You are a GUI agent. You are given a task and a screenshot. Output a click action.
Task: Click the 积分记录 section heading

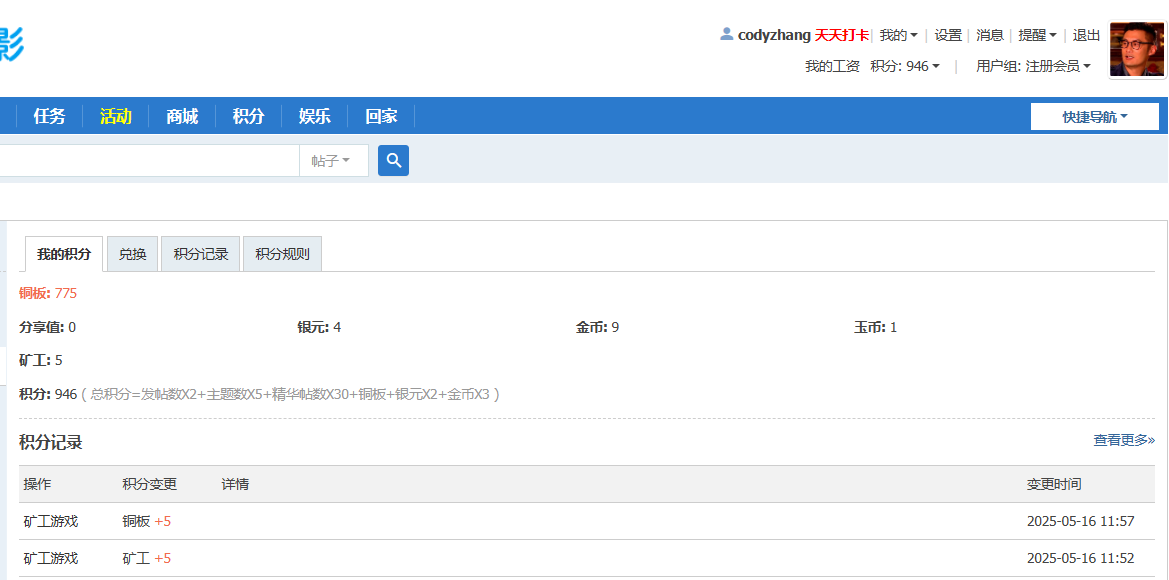(51, 442)
